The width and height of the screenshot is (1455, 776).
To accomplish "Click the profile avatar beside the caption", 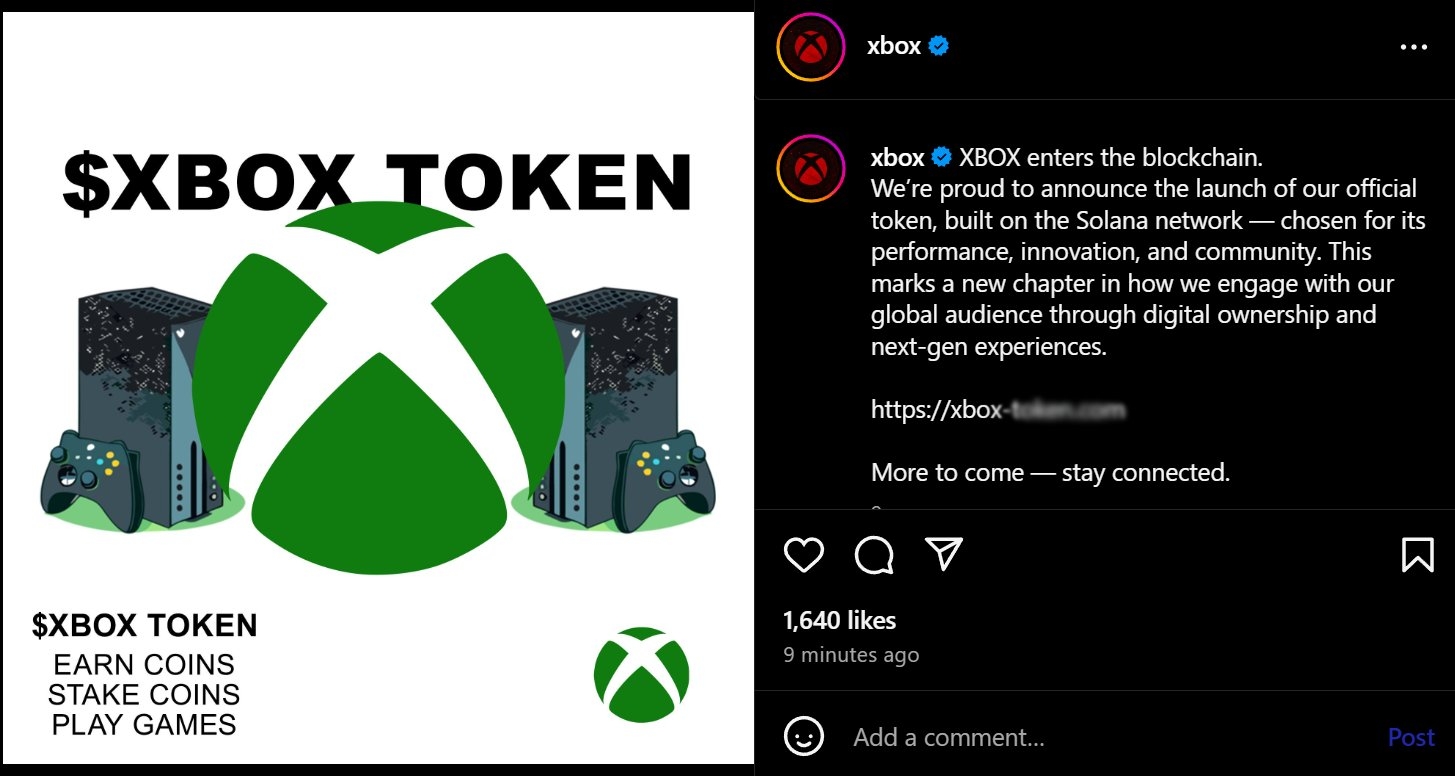I will point(810,168).
